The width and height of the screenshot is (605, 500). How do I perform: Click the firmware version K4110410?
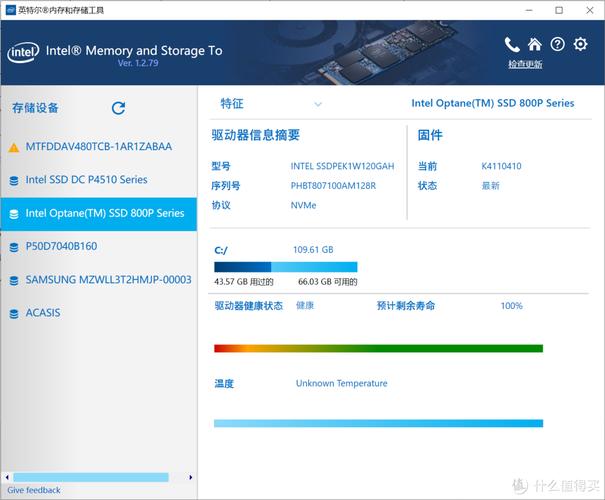click(501, 166)
